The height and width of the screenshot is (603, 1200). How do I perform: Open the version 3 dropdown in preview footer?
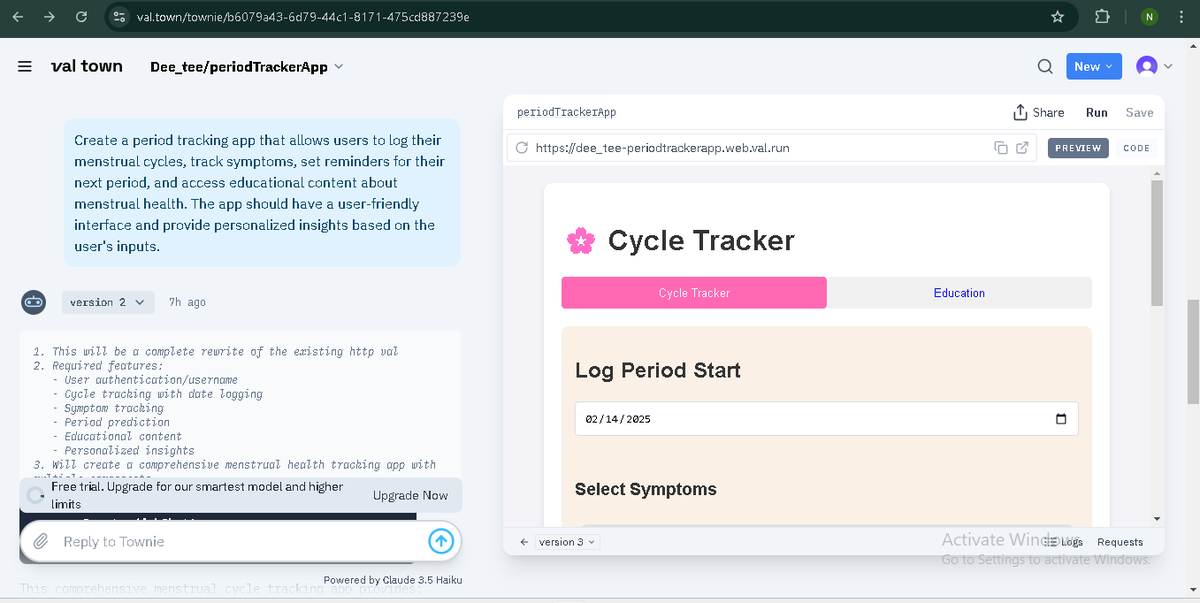click(567, 542)
